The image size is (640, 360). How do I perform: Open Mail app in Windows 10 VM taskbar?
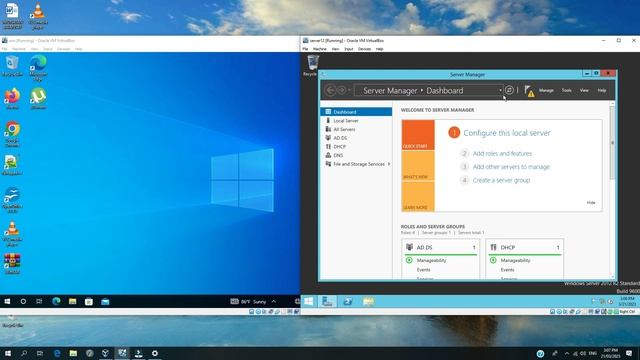pos(105,302)
